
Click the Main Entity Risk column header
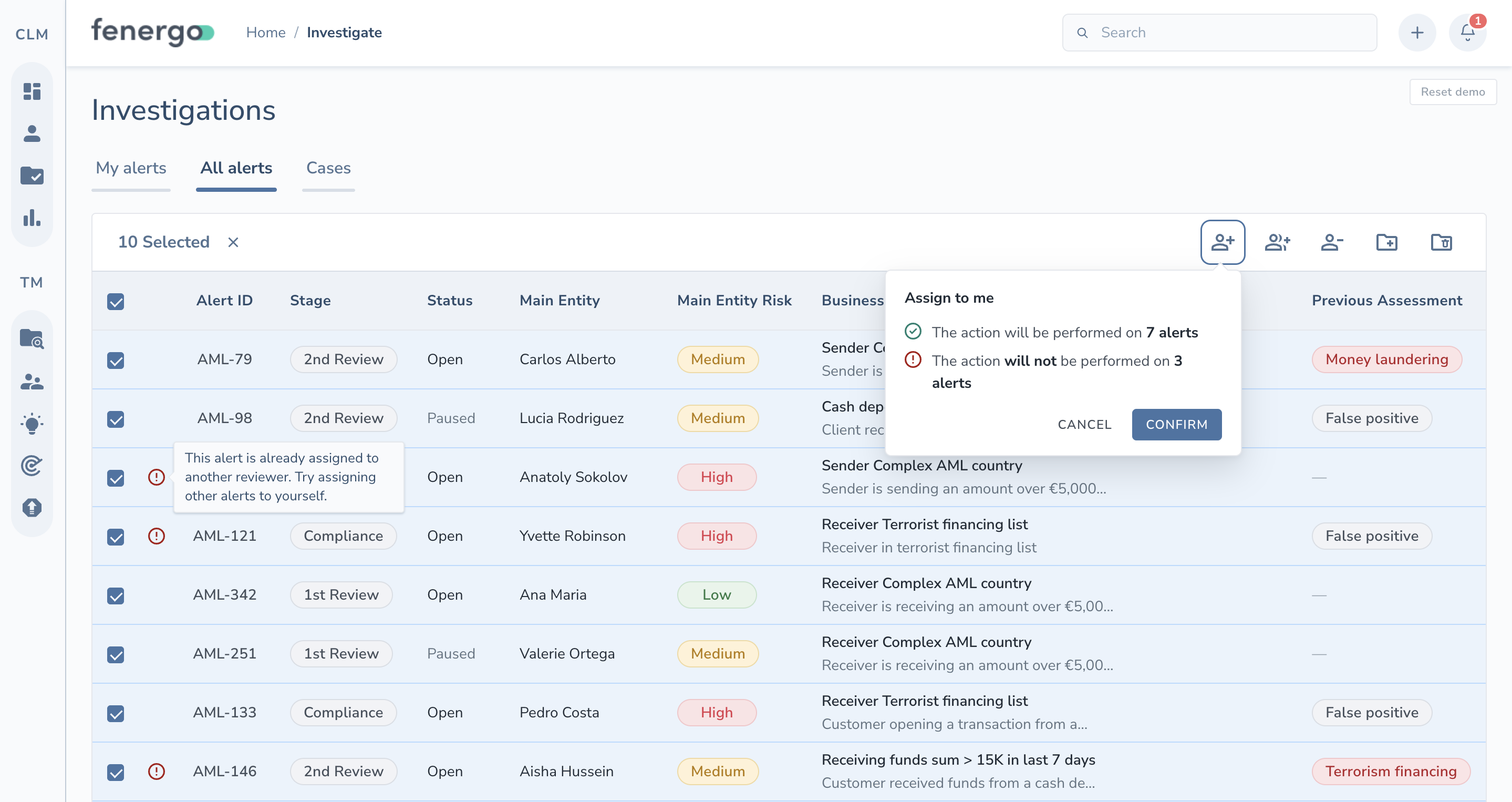pyautogui.click(x=734, y=301)
